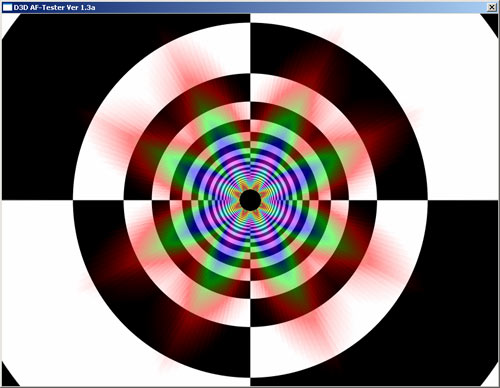Click the application icon in the title bar
The image size is (500, 388).
pyautogui.click(x=7, y=7)
